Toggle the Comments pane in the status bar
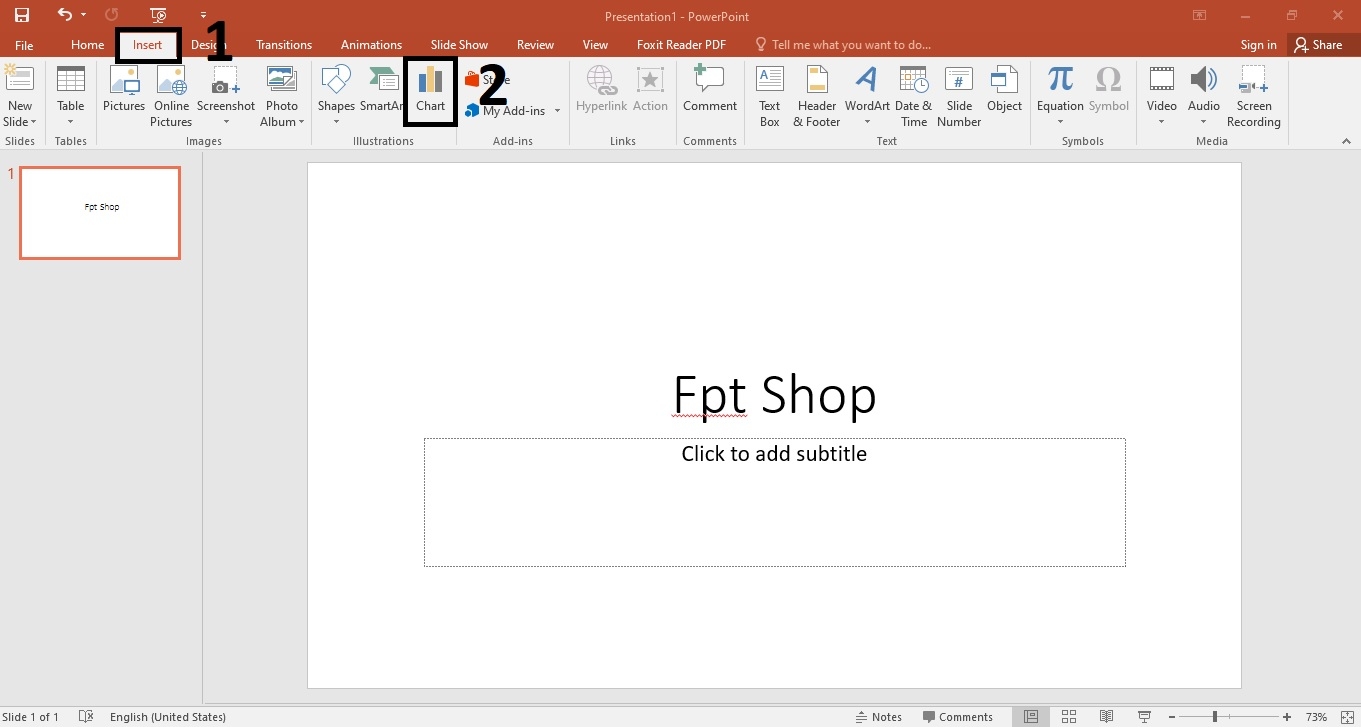The image size is (1361, 727). 957,717
